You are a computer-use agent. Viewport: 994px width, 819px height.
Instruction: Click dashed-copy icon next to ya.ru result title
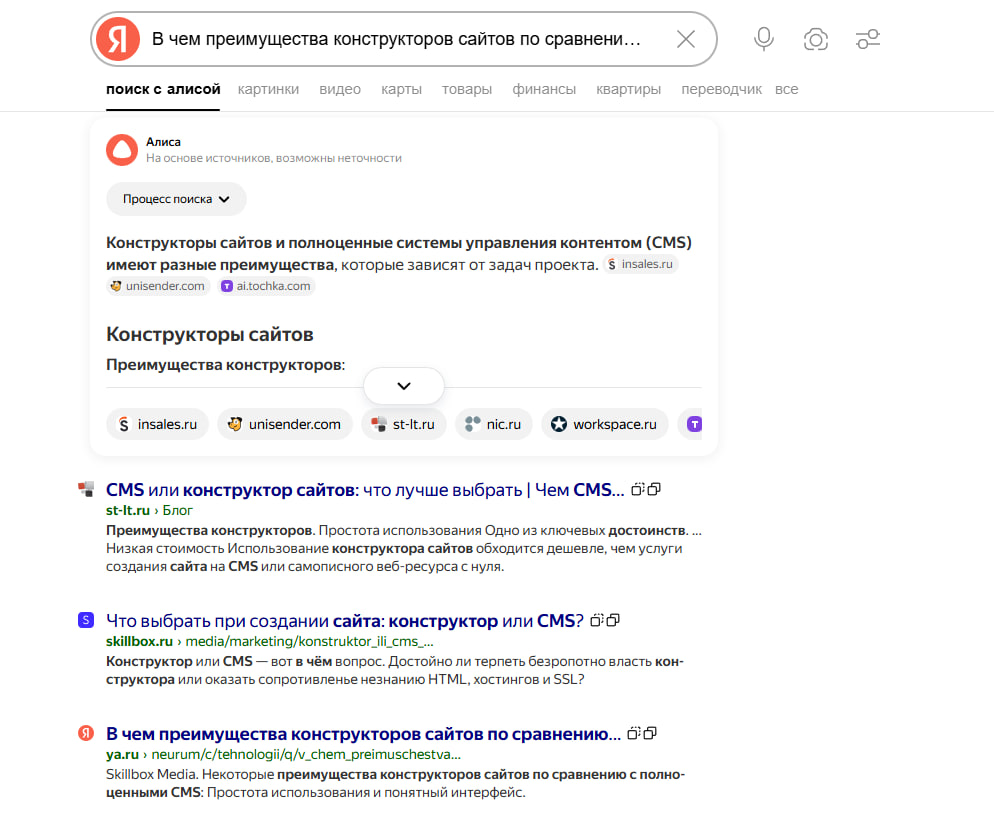pyautogui.click(x=634, y=733)
